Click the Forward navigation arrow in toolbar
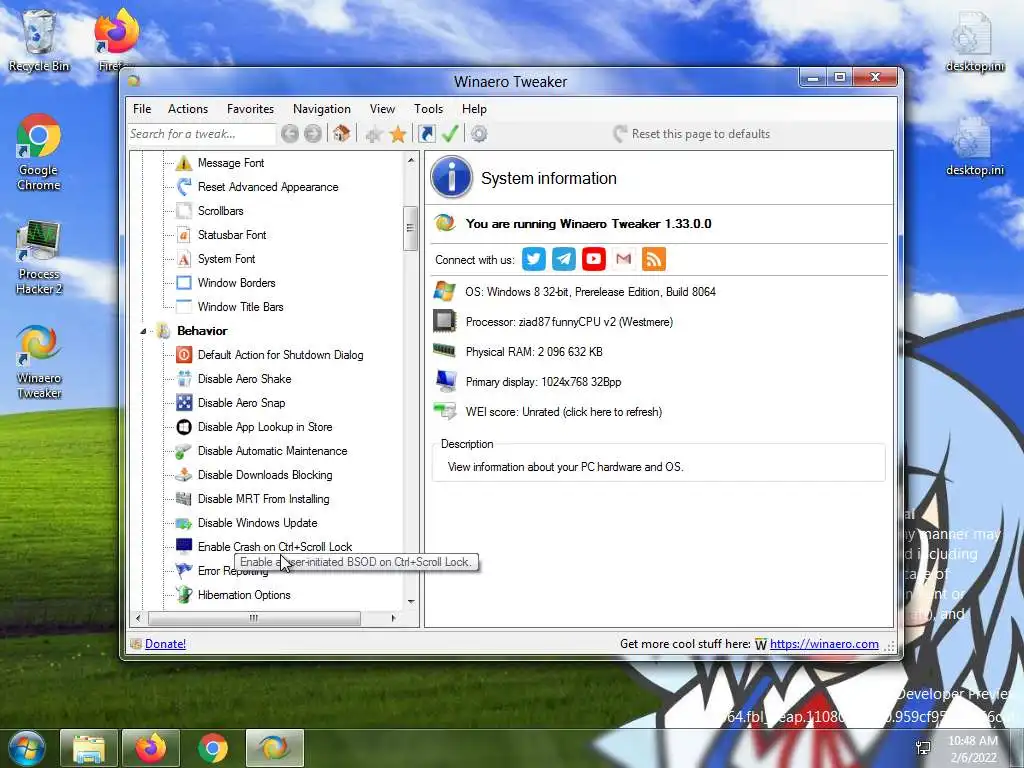 click(x=313, y=134)
